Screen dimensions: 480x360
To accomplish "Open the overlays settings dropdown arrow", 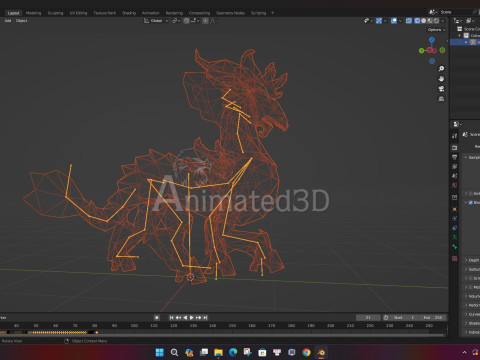I will point(400,21).
